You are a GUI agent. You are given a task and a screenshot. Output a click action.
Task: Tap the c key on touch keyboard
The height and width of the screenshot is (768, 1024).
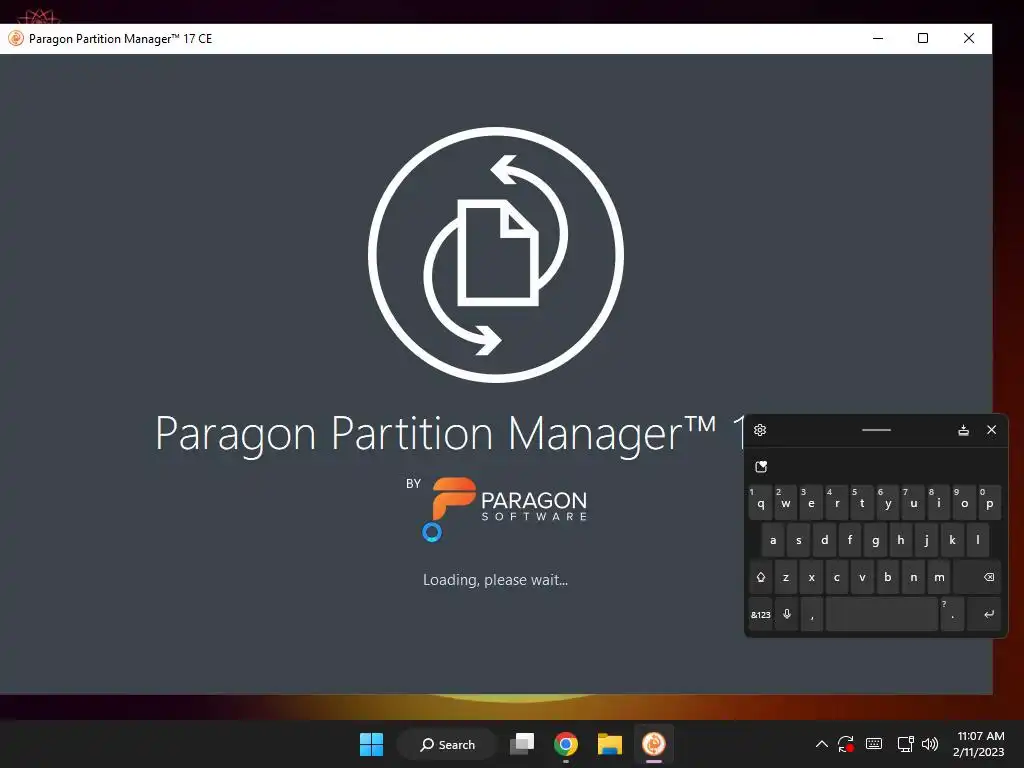[837, 577]
